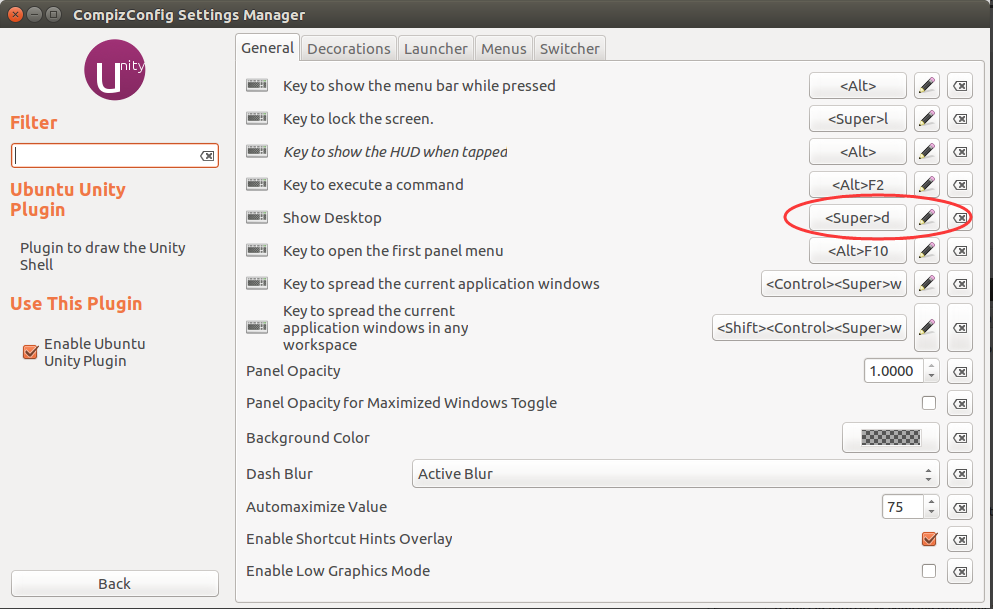Open the Decorations tab

(348, 48)
